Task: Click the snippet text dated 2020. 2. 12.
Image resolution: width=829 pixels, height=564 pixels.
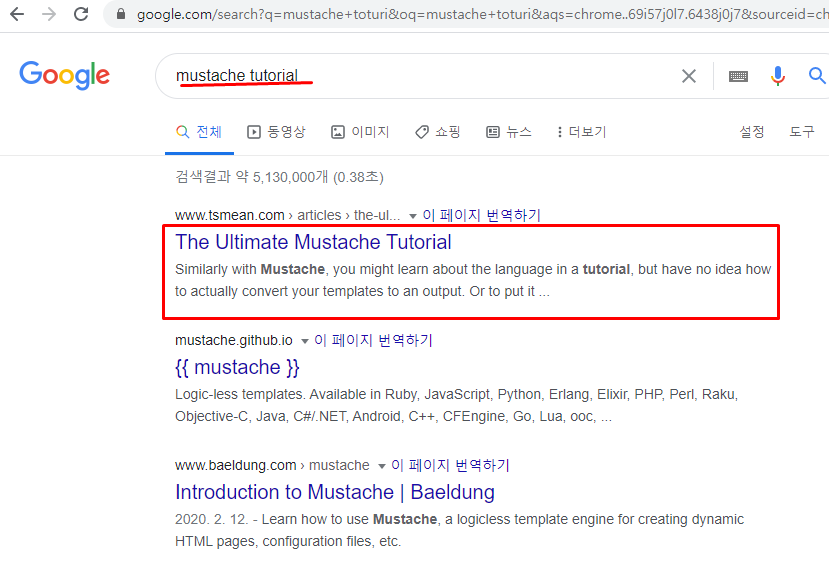Action: tap(459, 530)
